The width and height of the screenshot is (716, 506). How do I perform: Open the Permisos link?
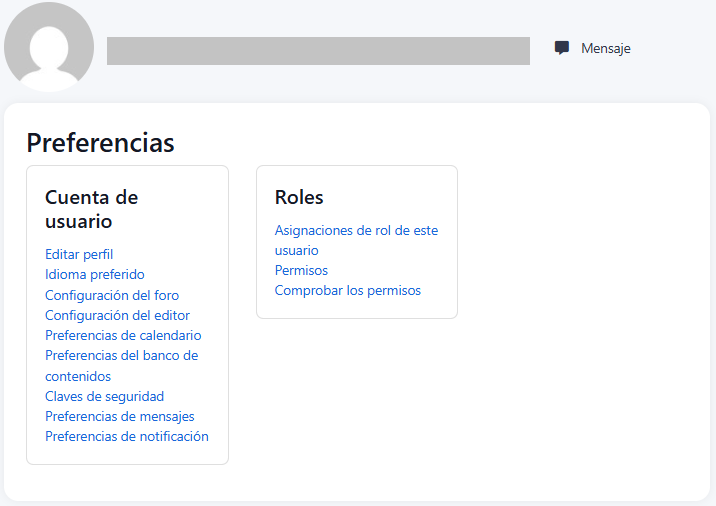click(301, 271)
